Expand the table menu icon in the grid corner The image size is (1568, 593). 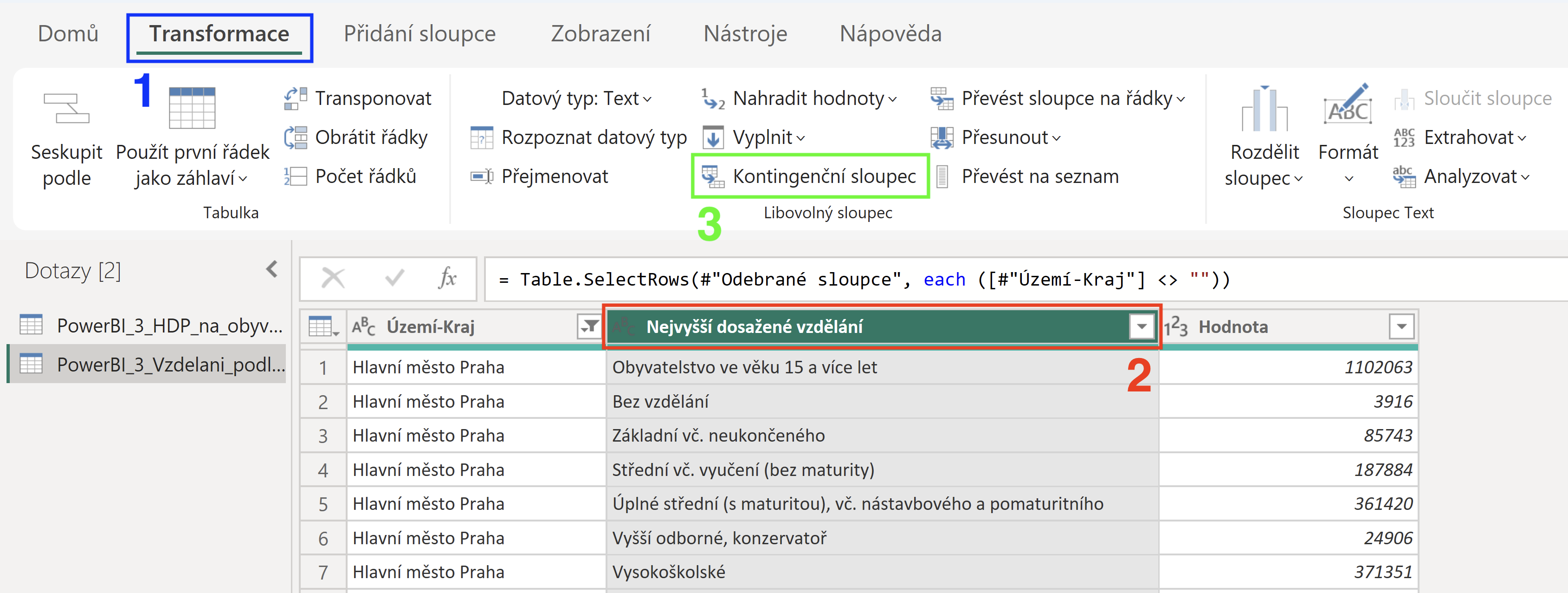pos(323,327)
